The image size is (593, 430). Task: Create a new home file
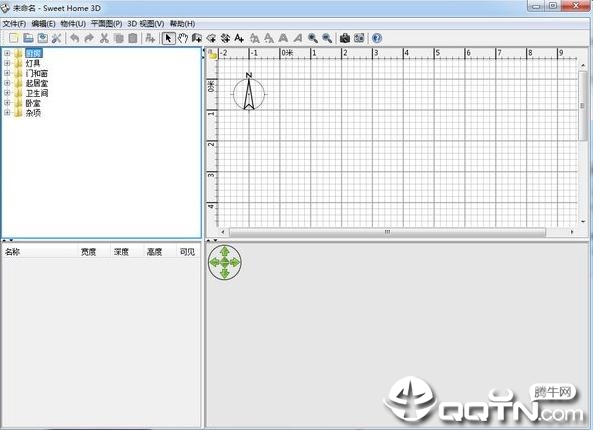click(14, 38)
